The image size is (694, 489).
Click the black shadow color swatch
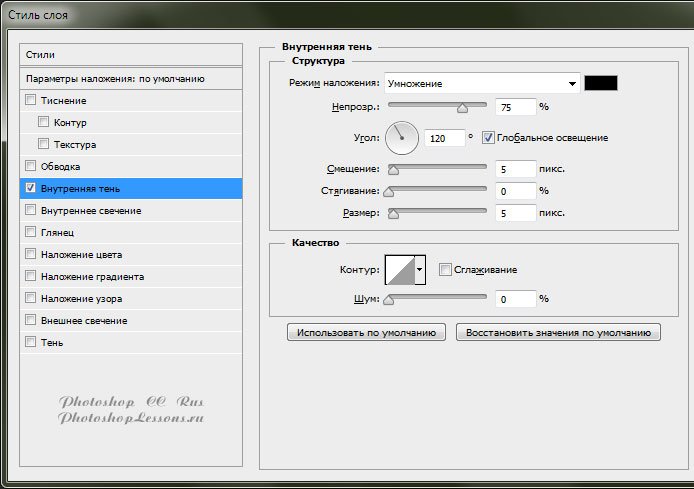pyautogui.click(x=602, y=84)
